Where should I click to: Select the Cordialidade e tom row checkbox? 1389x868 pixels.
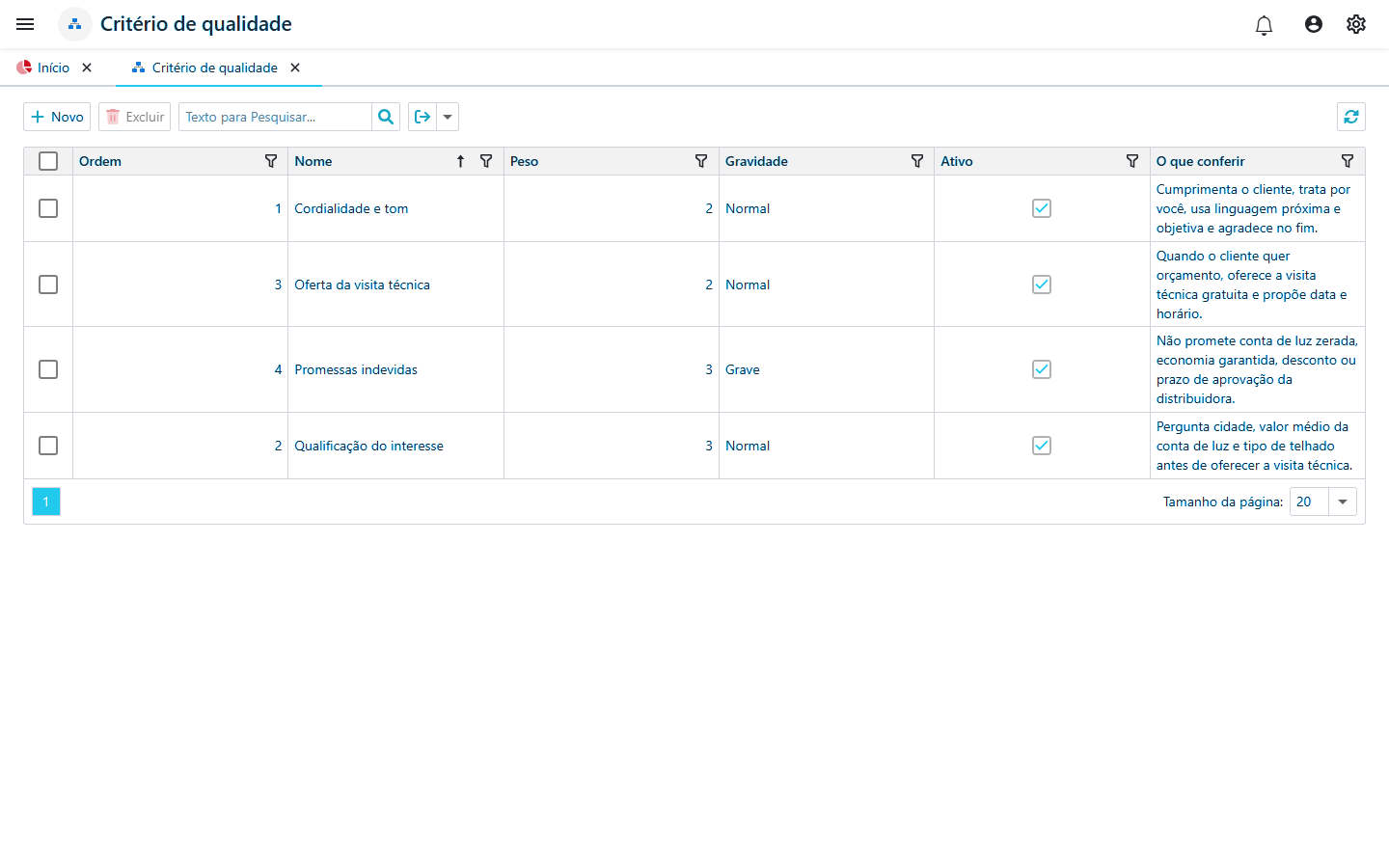pos(48,208)
